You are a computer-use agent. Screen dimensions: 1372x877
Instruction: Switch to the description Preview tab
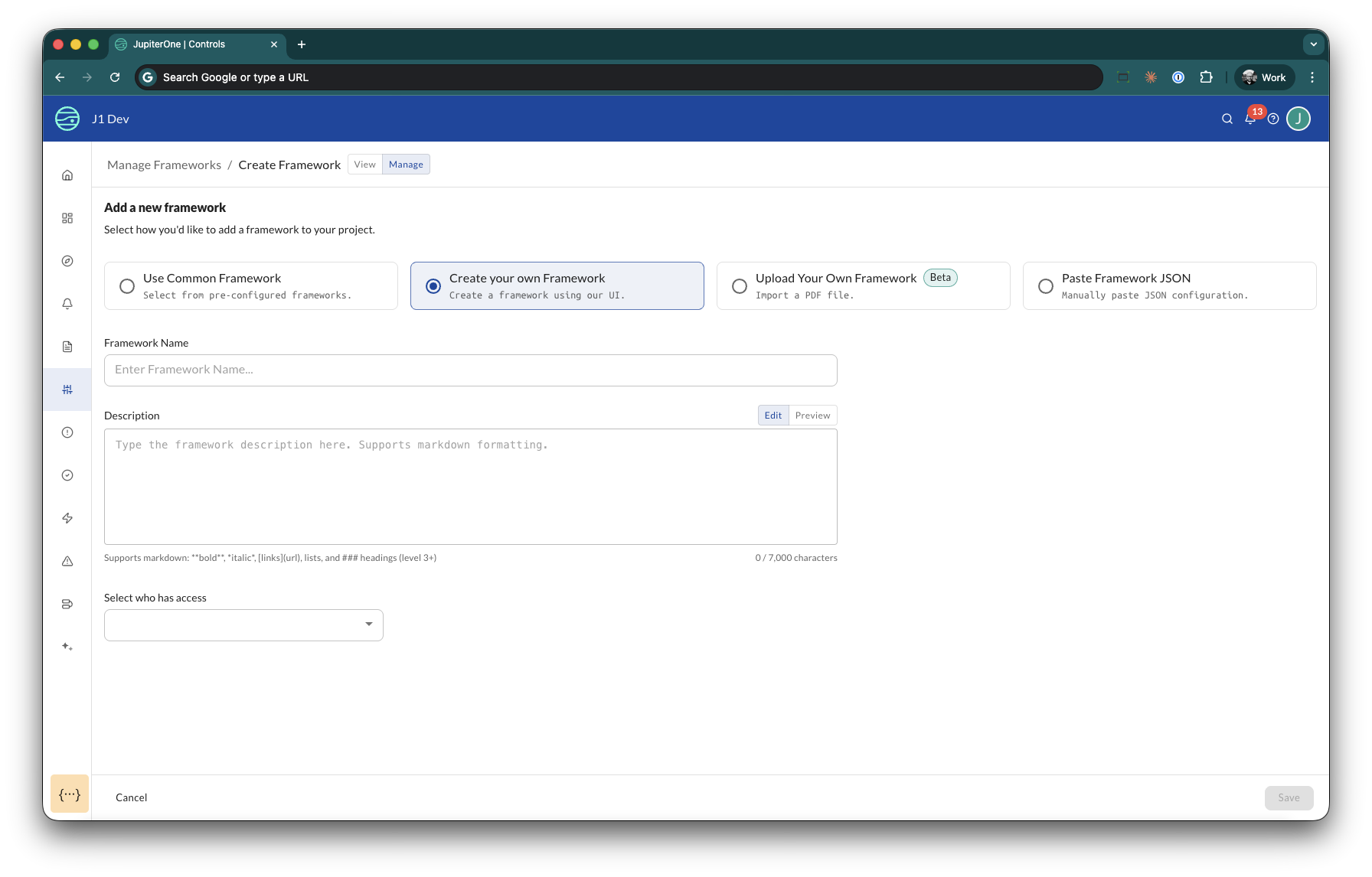(x=812, y=415)
